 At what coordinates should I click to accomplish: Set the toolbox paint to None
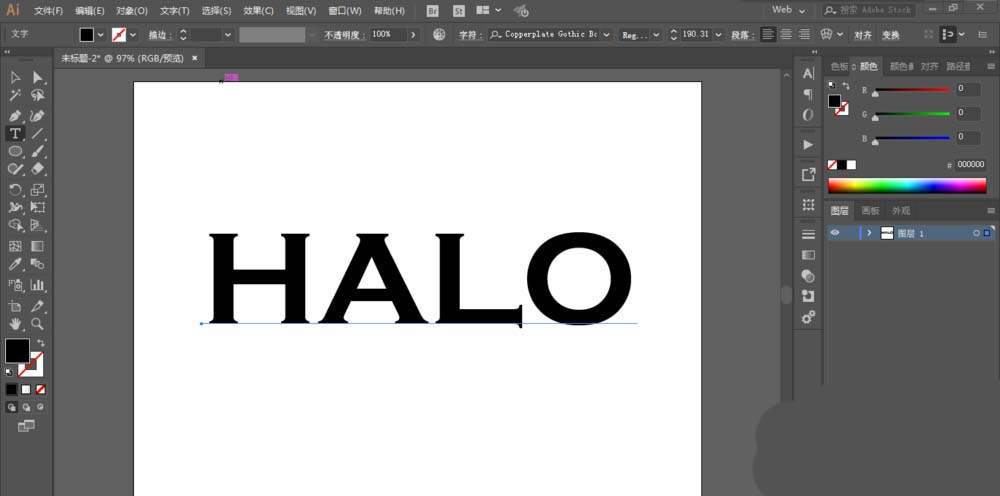[x=40, y=389]
